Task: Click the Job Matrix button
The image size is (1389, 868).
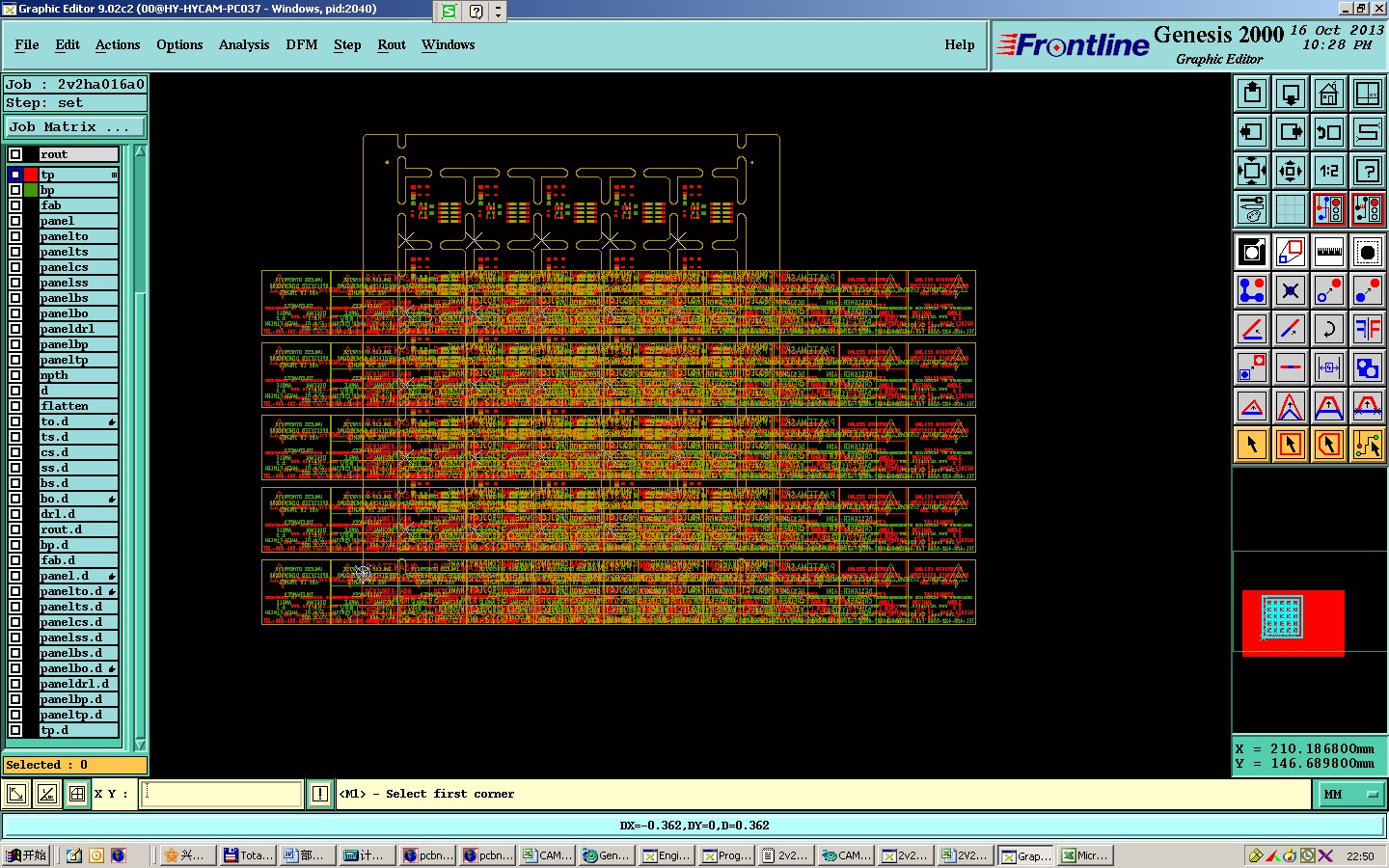Action: pyautogui.click(x=75, y=126)
